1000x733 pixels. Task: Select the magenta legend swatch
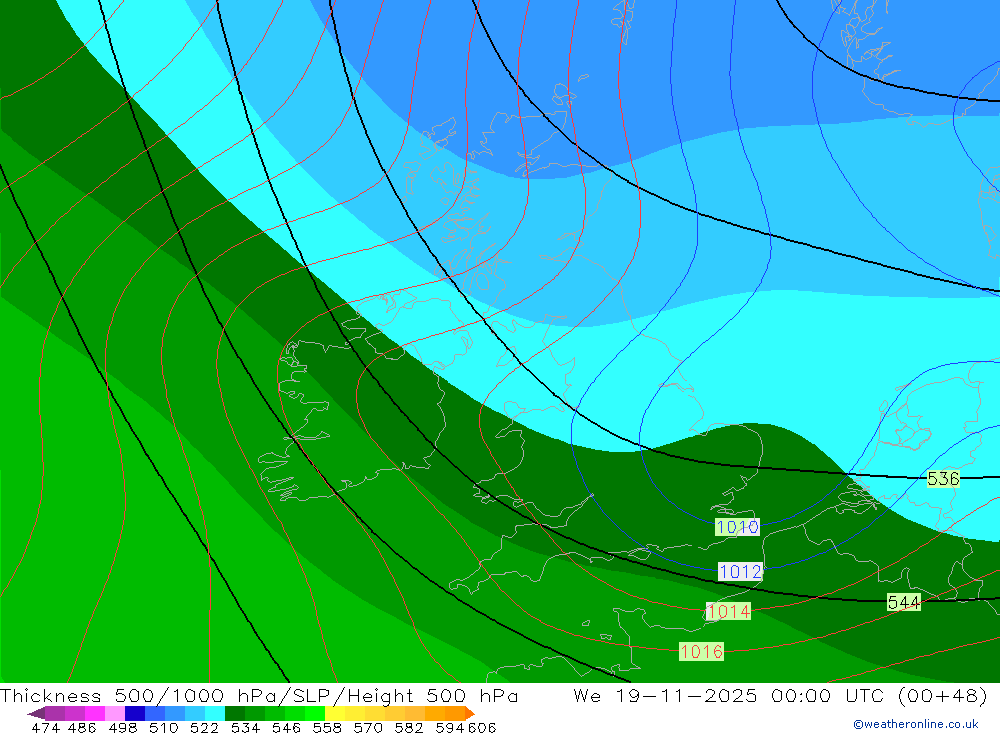point(95,713)
